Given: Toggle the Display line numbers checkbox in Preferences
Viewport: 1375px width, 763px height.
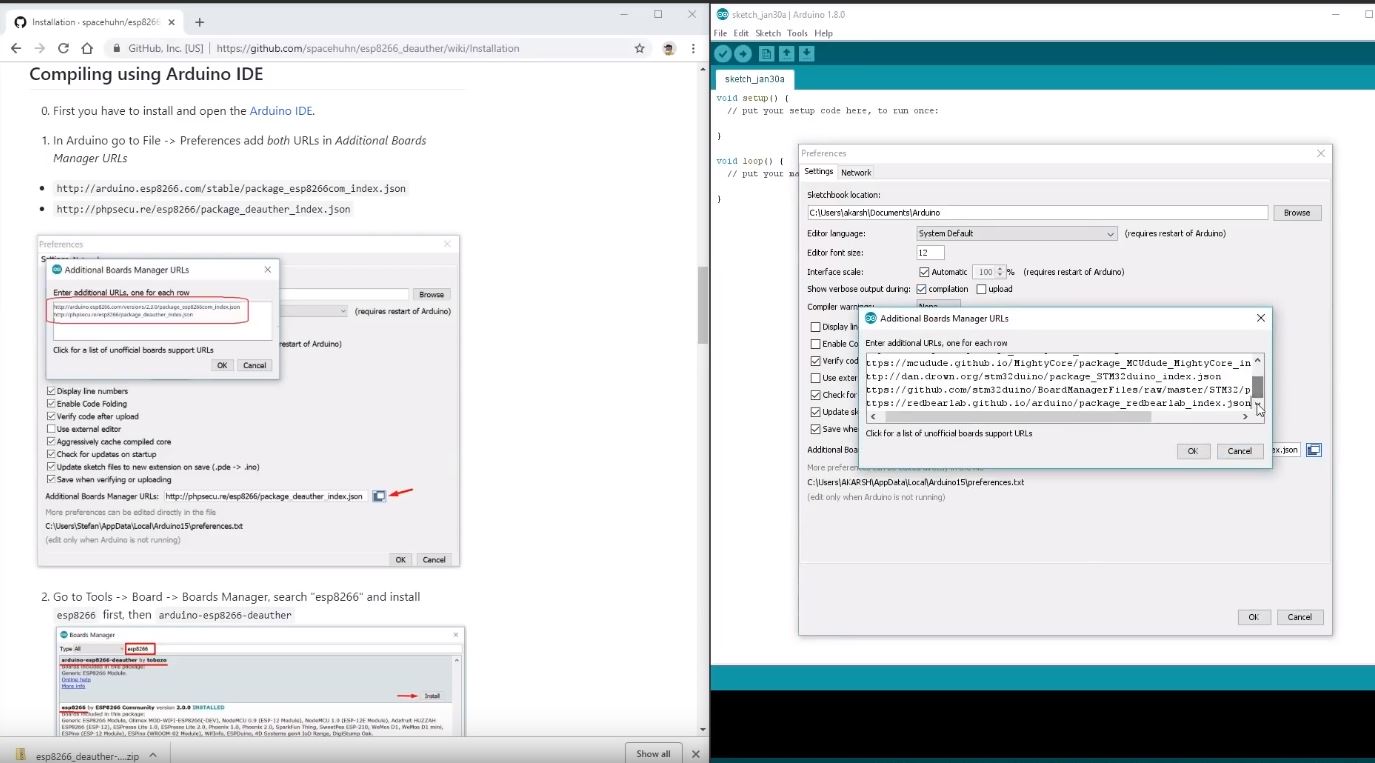Looking at the screenshot, I should [816, 327].
